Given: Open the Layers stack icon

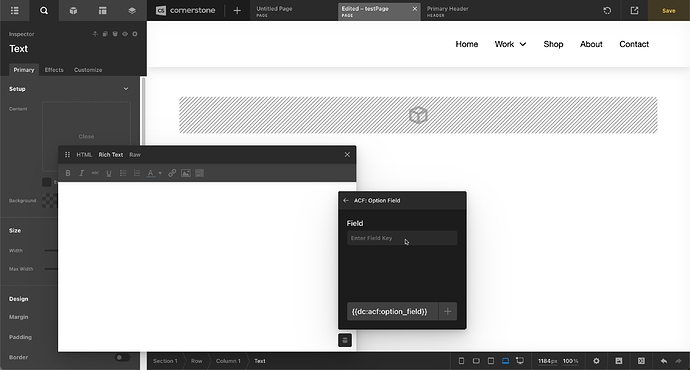Looking at the screenshot, I should (132, 11).
